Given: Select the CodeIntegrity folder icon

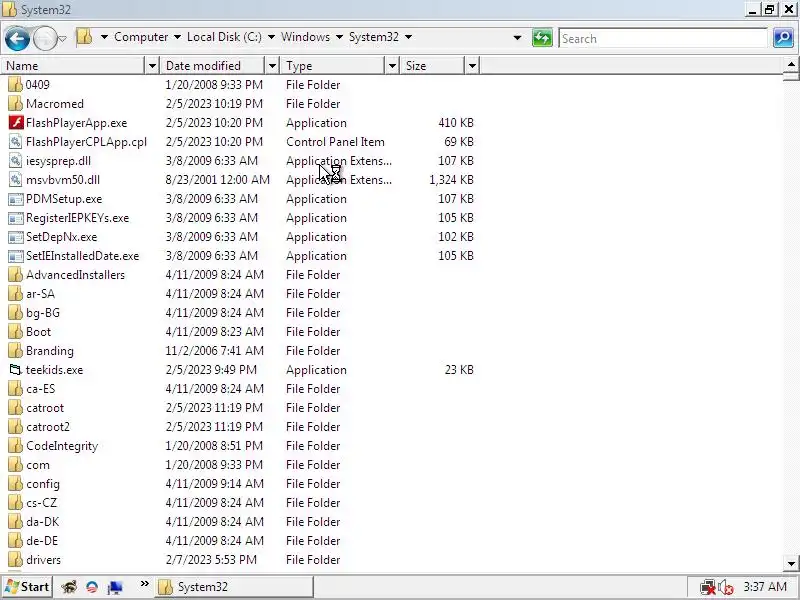Looking at the screenshot, I should tap(16, 445).
